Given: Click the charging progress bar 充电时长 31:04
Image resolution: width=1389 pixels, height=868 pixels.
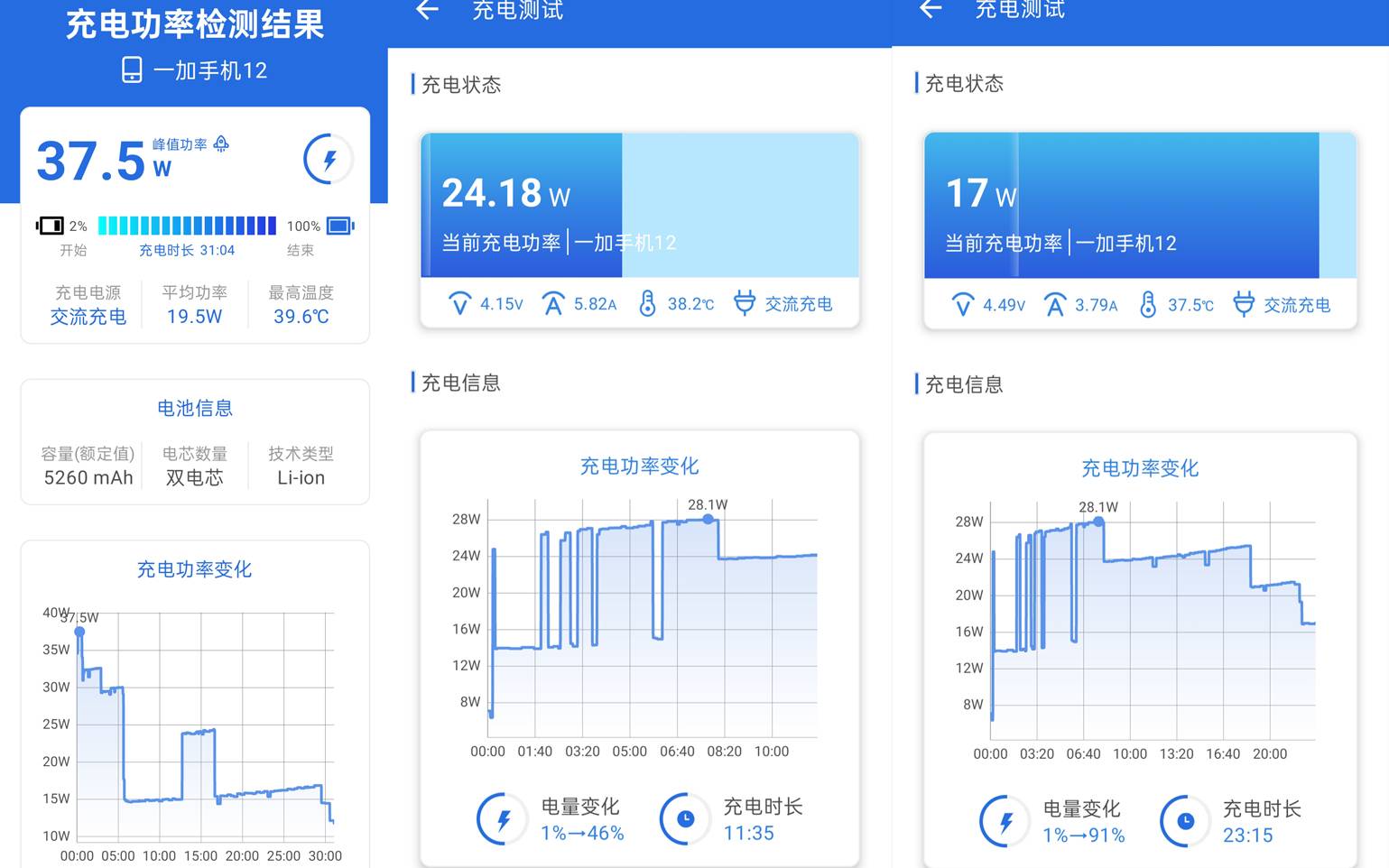Looking at the screenshot, I should click(x=187, y=226).
